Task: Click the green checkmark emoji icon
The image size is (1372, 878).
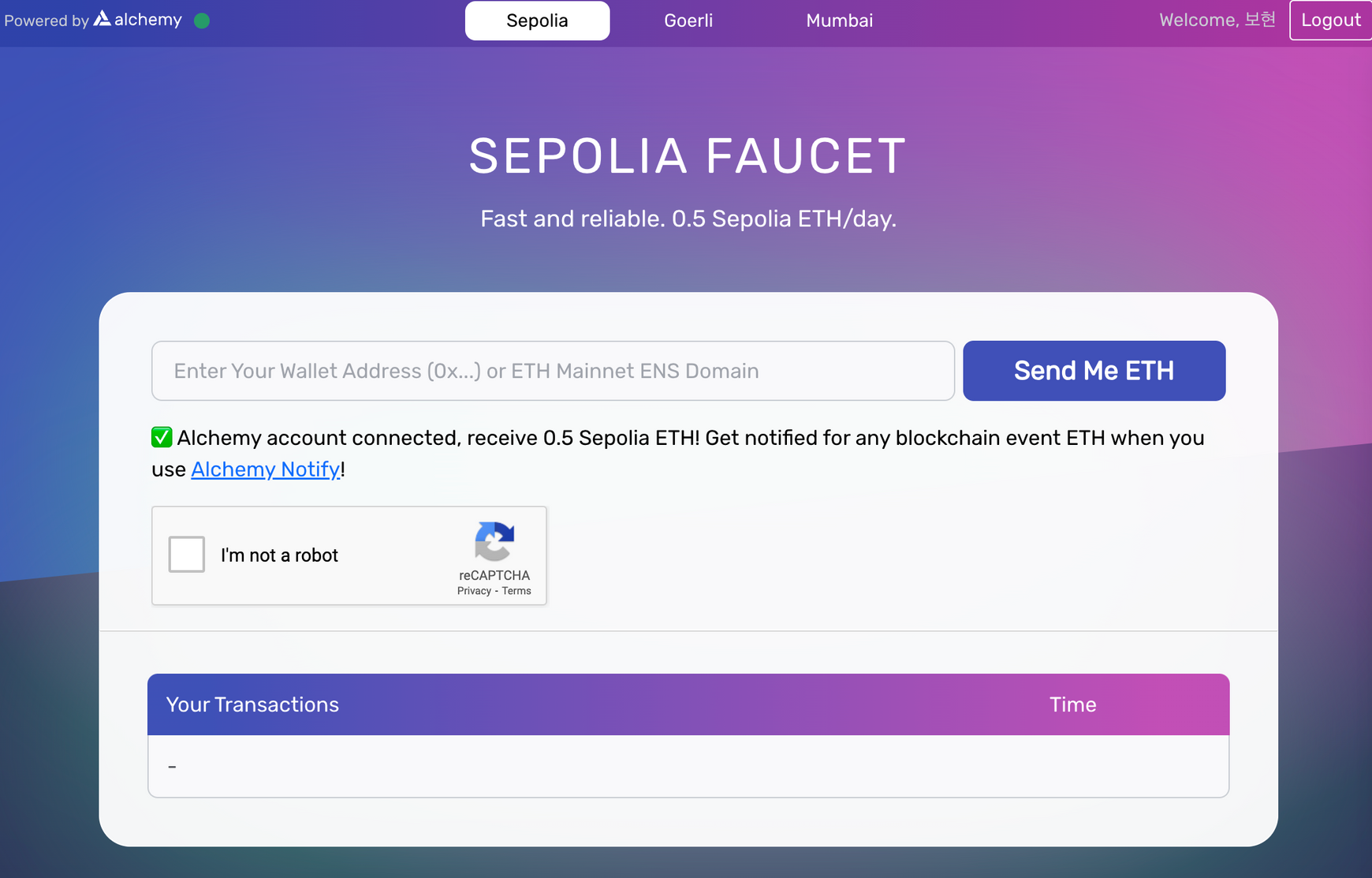Action: click(162, 437)
